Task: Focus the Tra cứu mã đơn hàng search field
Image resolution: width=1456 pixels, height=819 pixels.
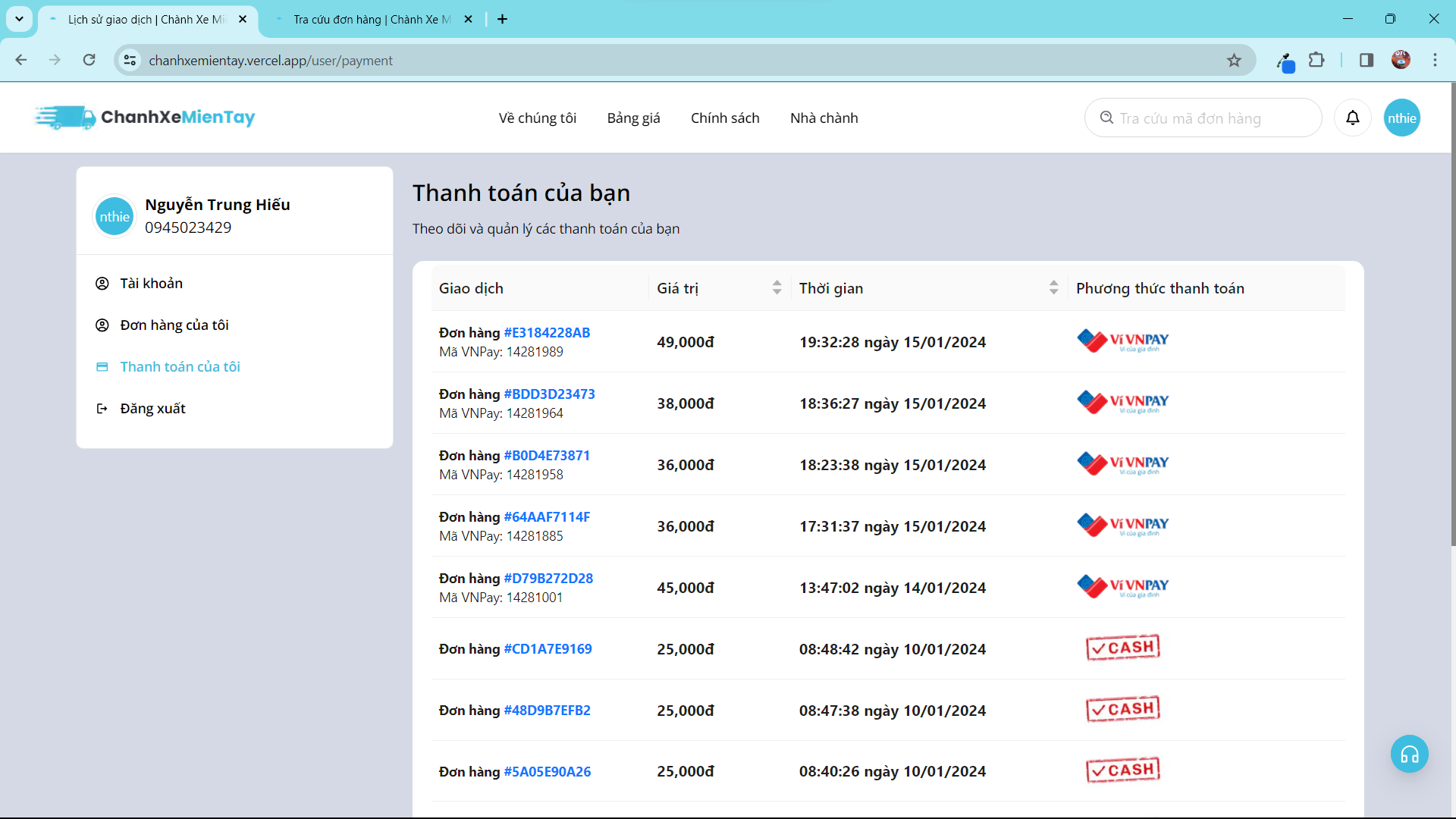Action: [1213, 118]
